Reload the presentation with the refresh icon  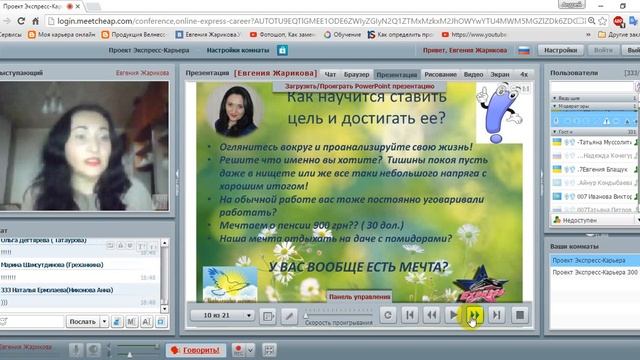[388, 315]
